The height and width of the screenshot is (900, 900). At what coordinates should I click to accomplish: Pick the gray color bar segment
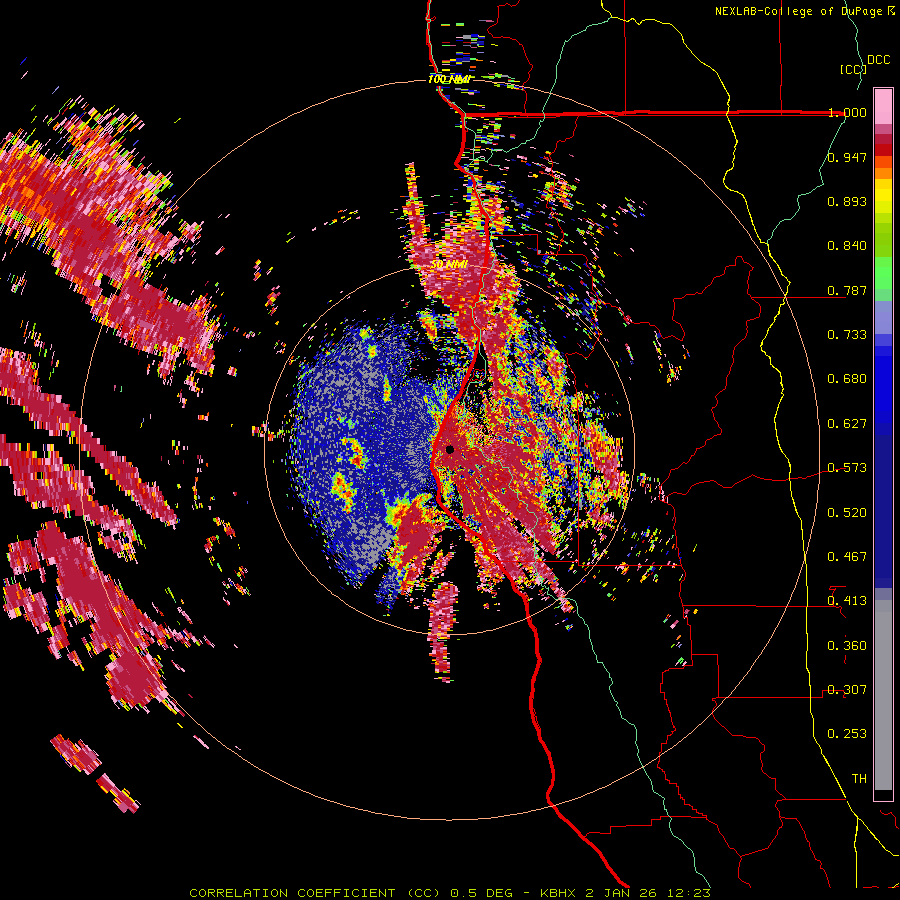coord(883,695)
